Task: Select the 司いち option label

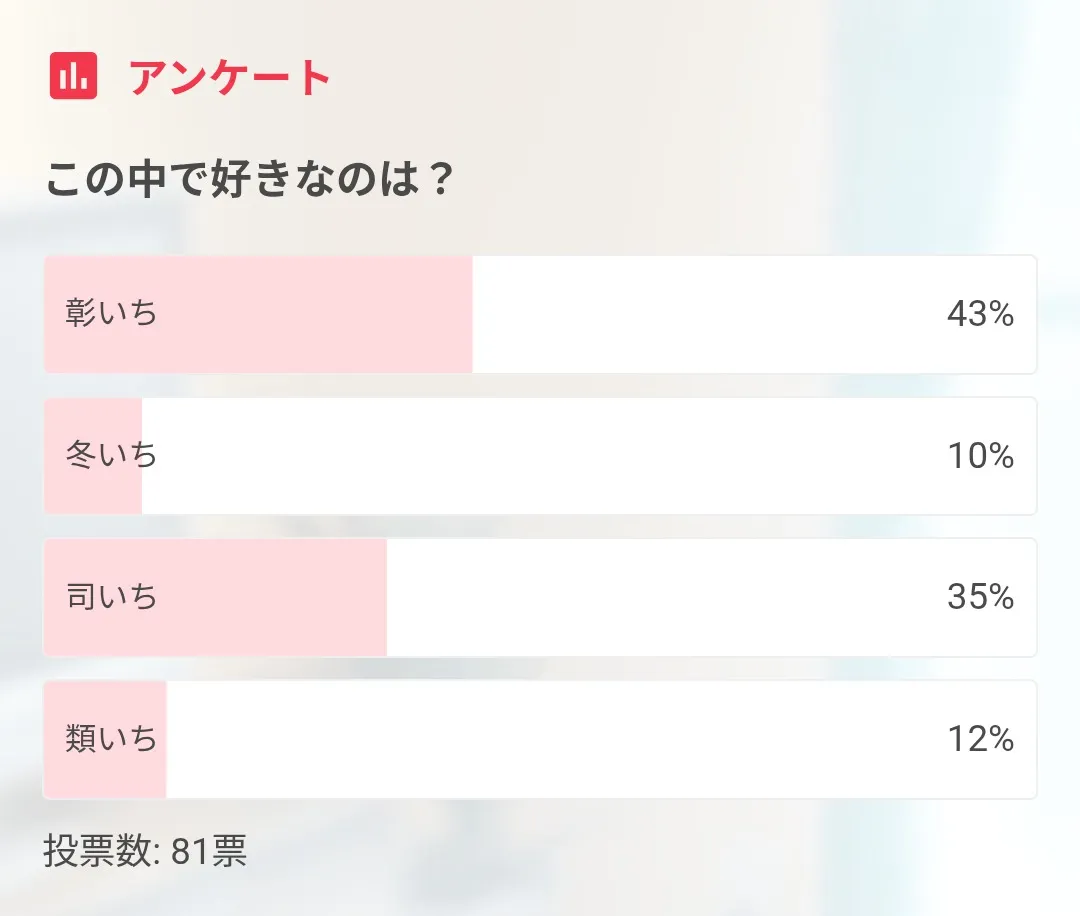Action: pyautogui.click(x=112, y=598)
